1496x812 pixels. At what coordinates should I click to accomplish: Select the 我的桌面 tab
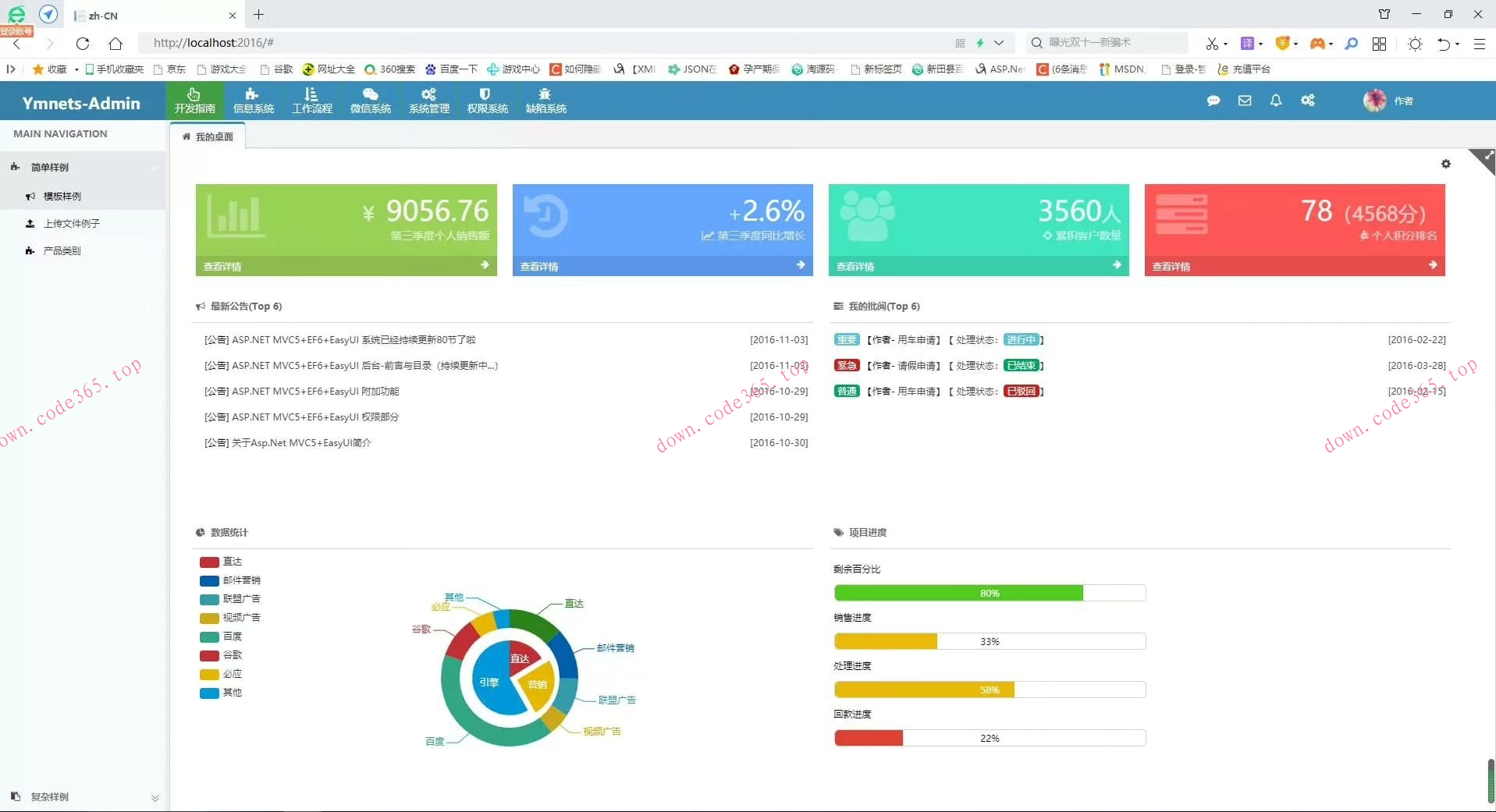coord(208,137)
